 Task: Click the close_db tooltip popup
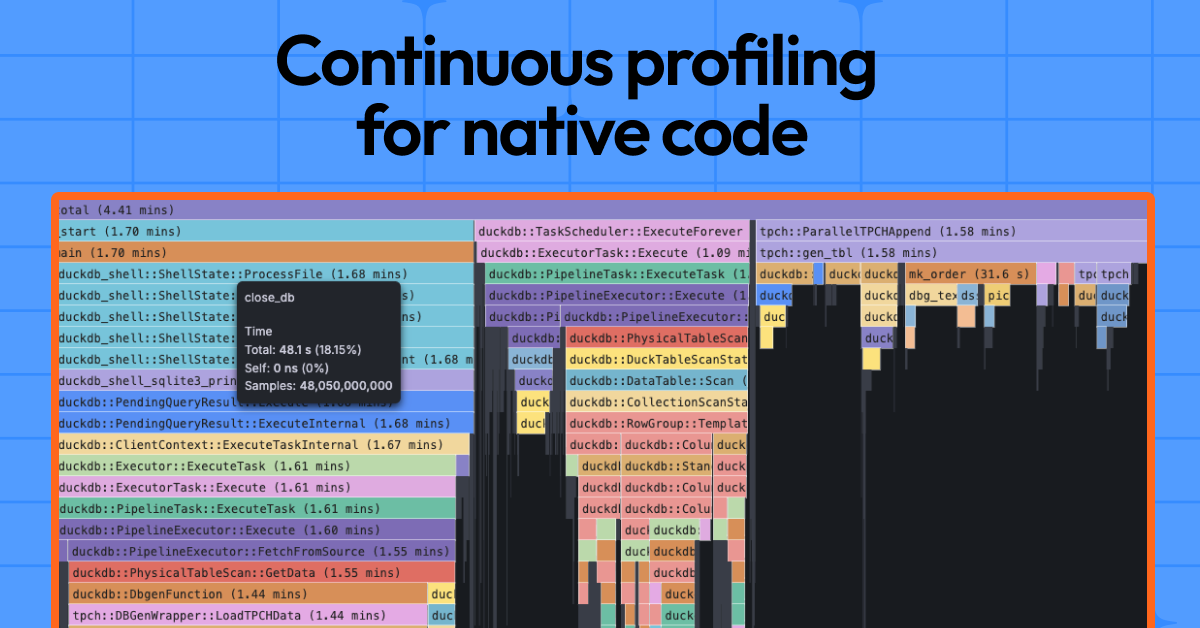pyautogui.click(x=318, y=342)
